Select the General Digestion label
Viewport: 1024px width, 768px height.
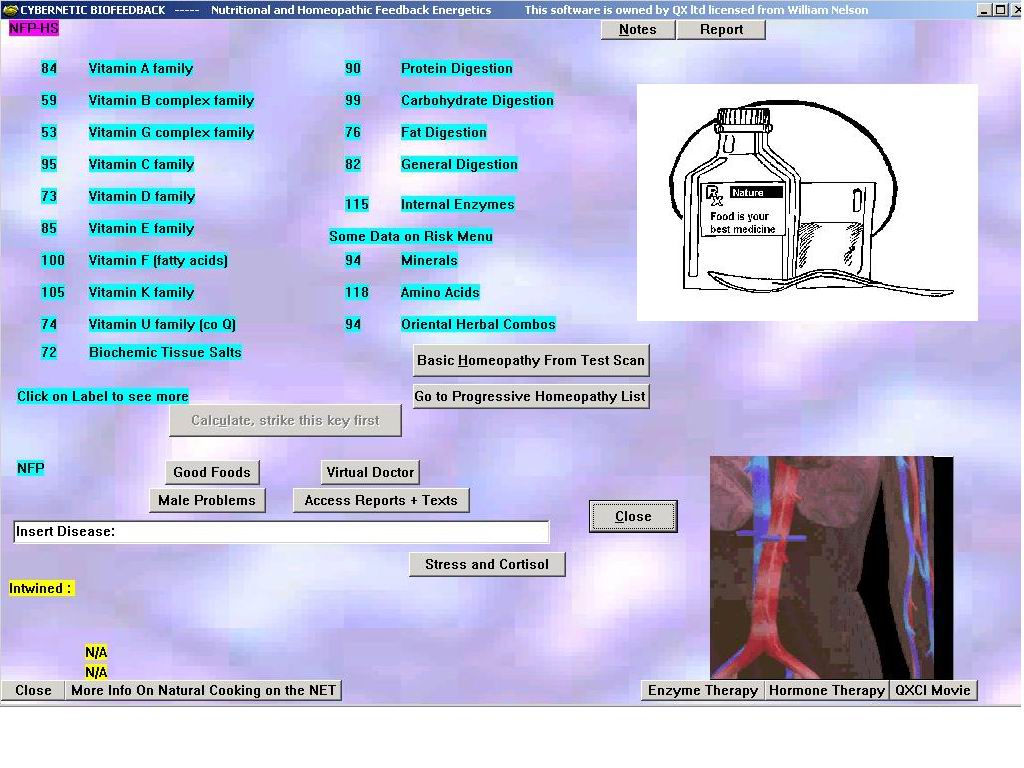[x=459, y=165]
